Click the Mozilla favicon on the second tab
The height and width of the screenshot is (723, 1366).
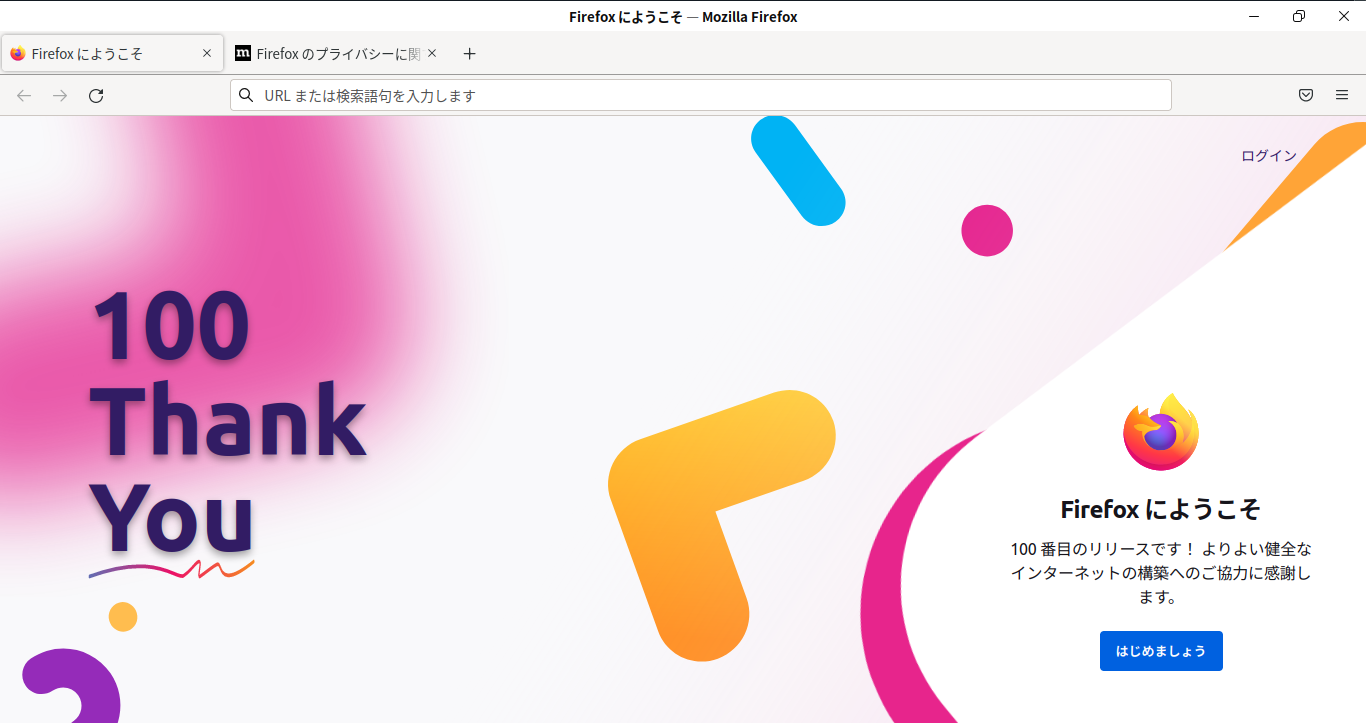point(243,54)
